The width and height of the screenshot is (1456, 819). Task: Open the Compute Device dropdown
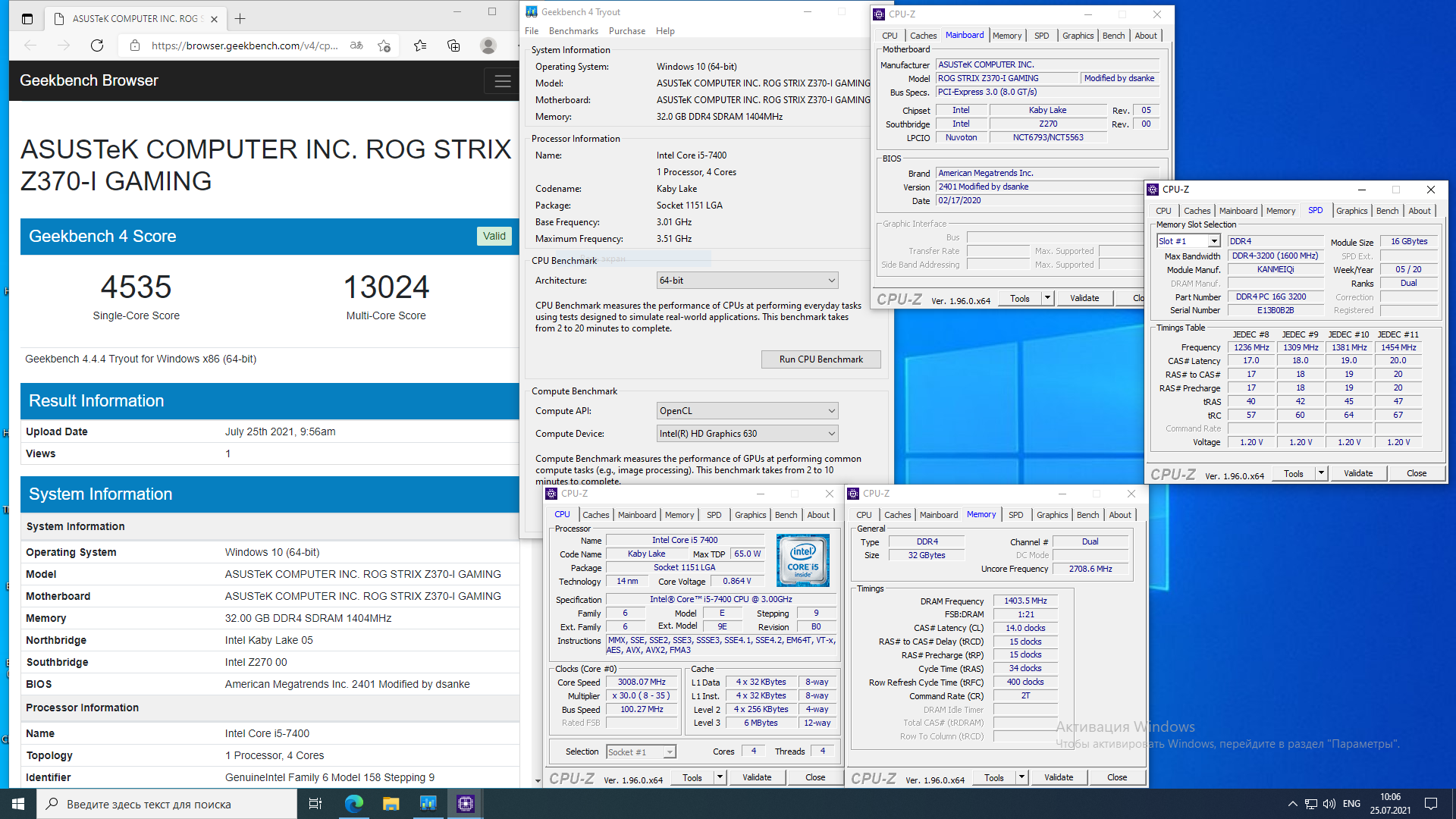pos(747,434)
